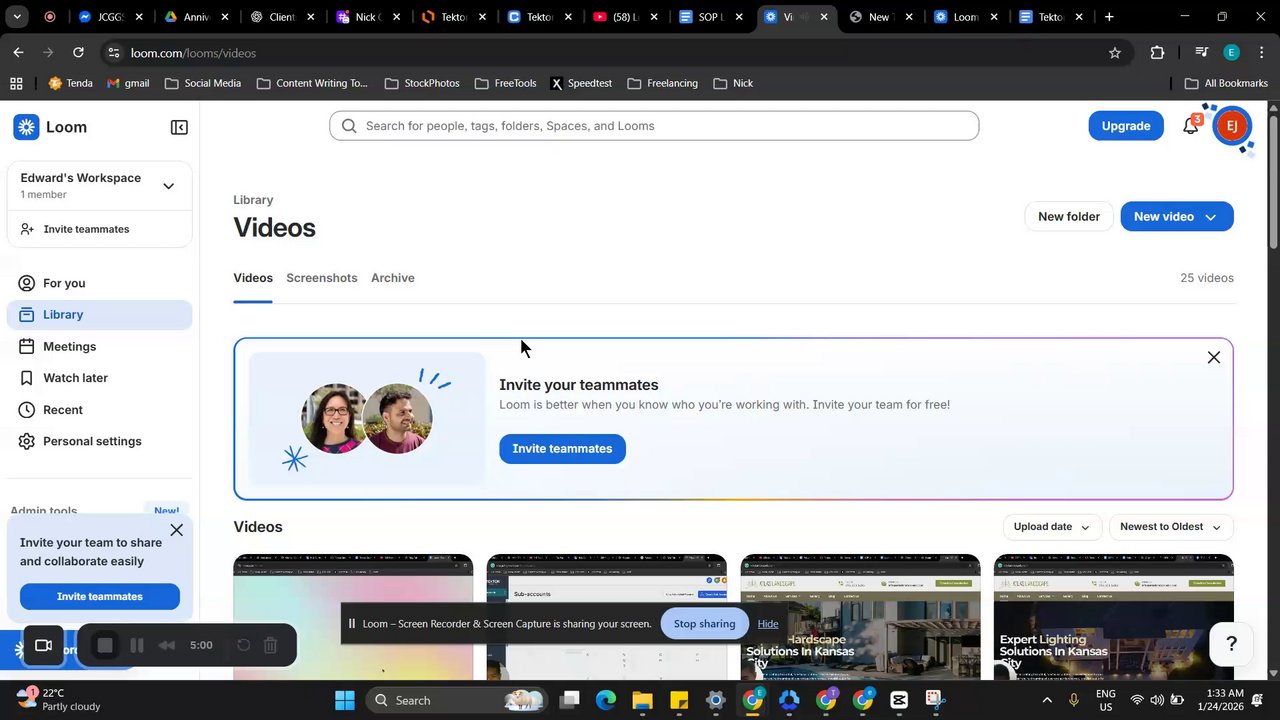View site information icon in address bar
Image resolution: width=1280 pixels, height=720 pixels.
(x=113, y=53)
